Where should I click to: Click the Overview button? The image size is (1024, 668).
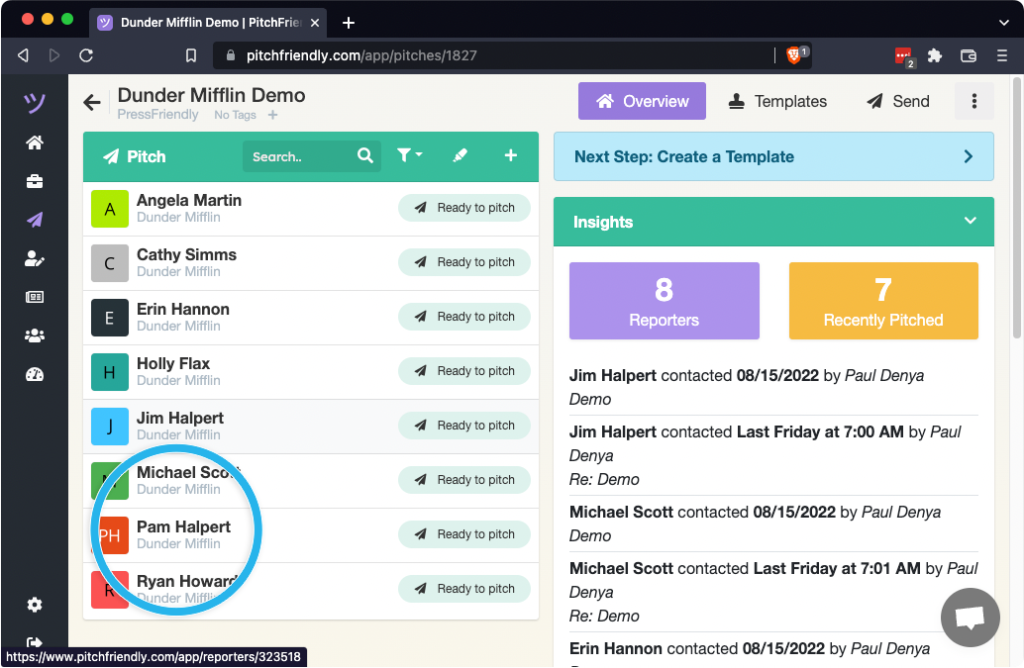click(642, 101)
